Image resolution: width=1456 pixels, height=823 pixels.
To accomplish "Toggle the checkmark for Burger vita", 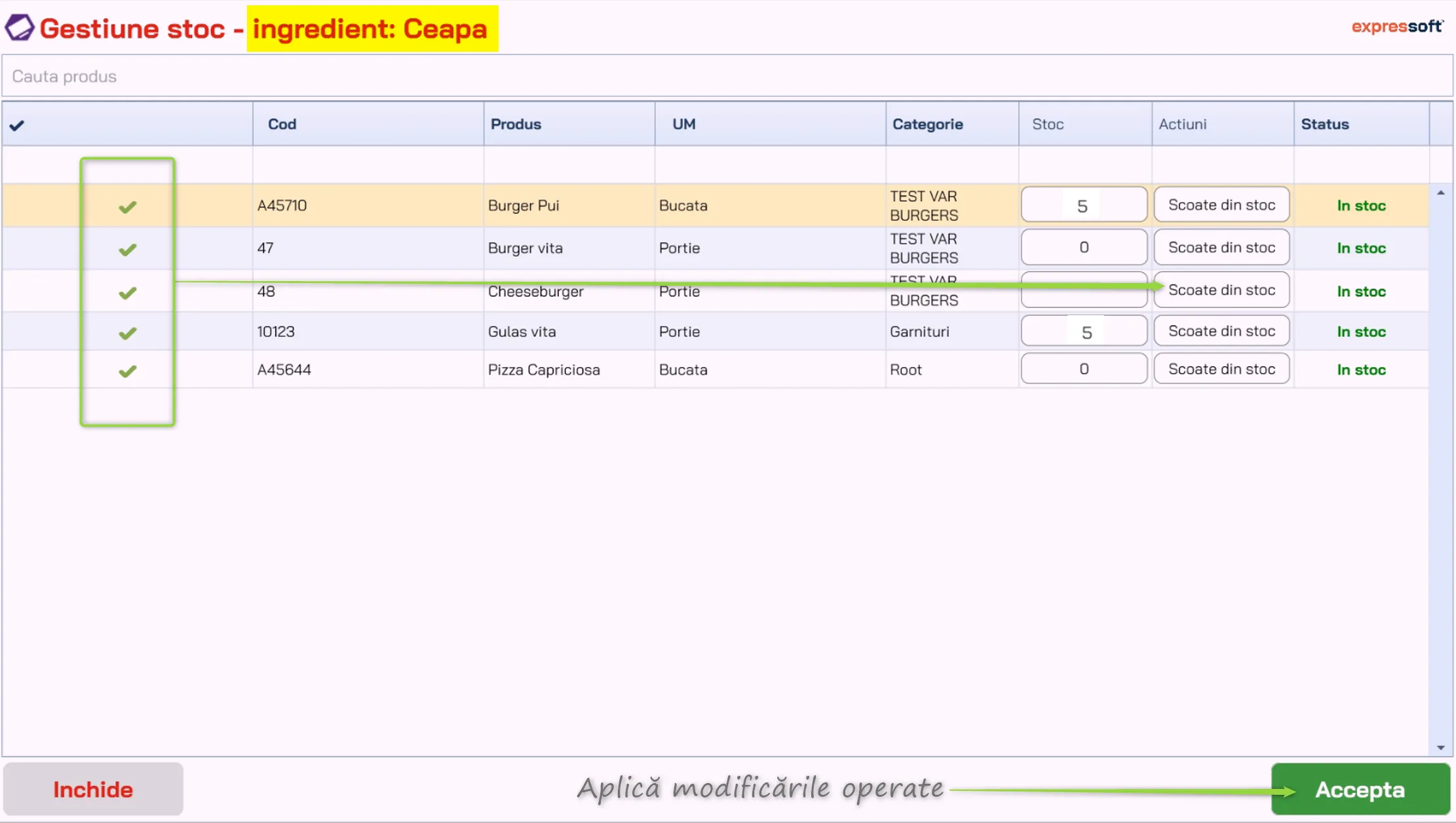I will (x=127, y=250).
